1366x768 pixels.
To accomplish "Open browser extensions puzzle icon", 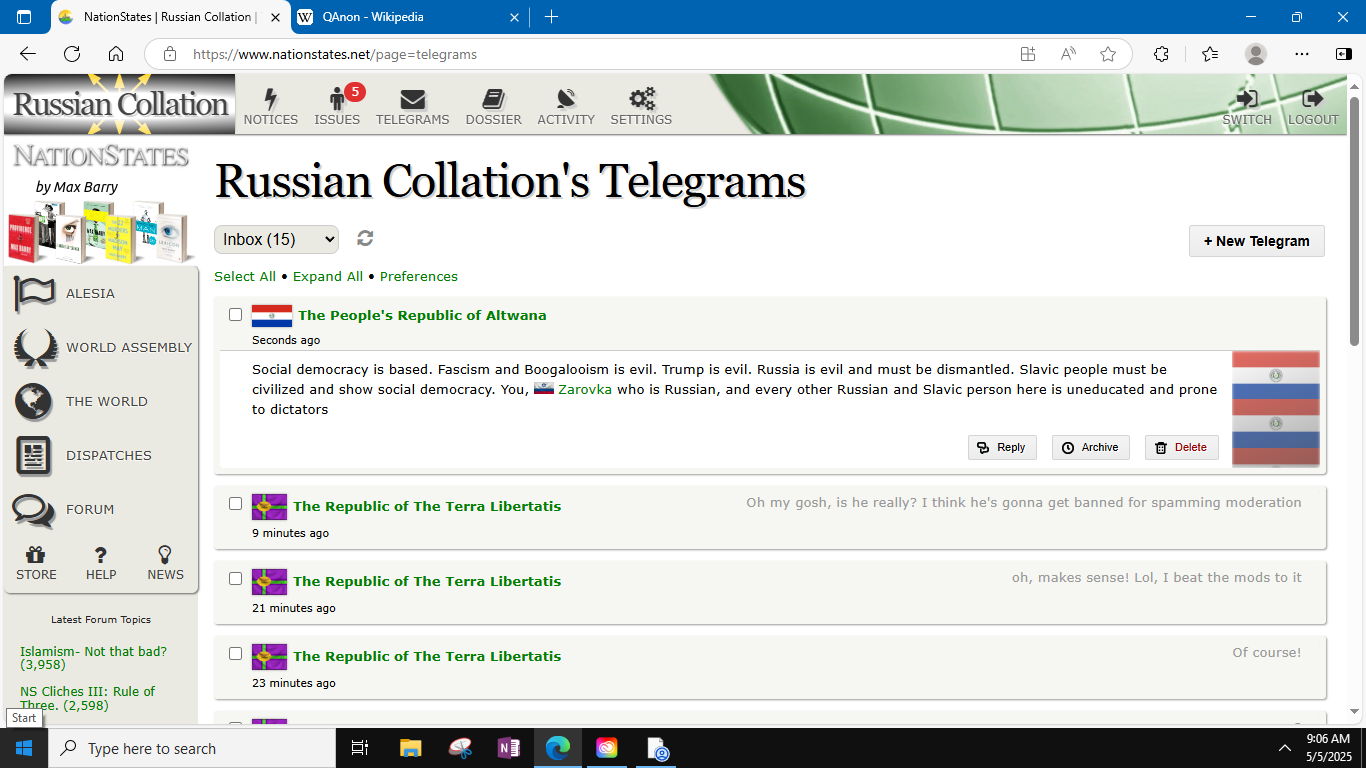I will point(1161,54).
